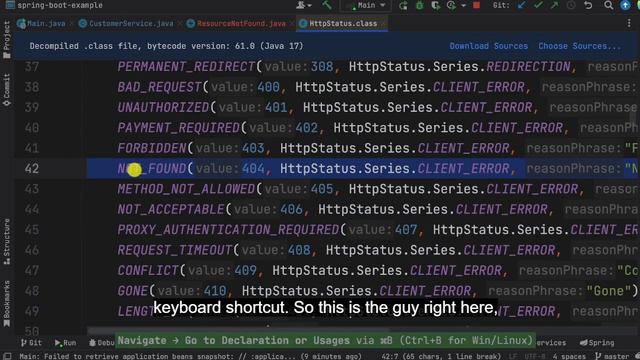Click PAYMENT_REQUIRED on line 40
Screen dimensions: 640x360
(x=179, y=128)
